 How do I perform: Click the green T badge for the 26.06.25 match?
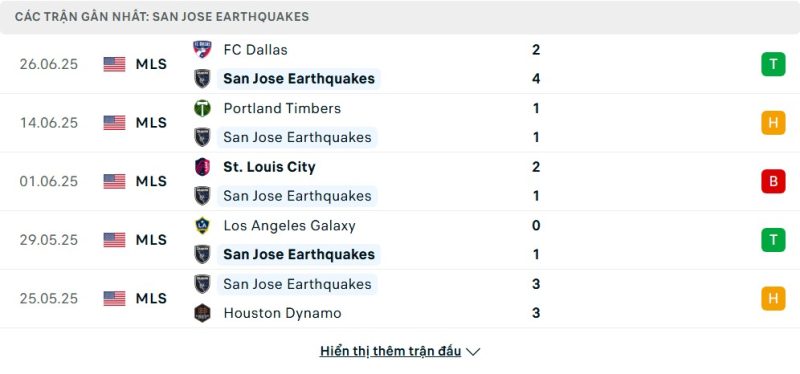[x=773, y=64]
